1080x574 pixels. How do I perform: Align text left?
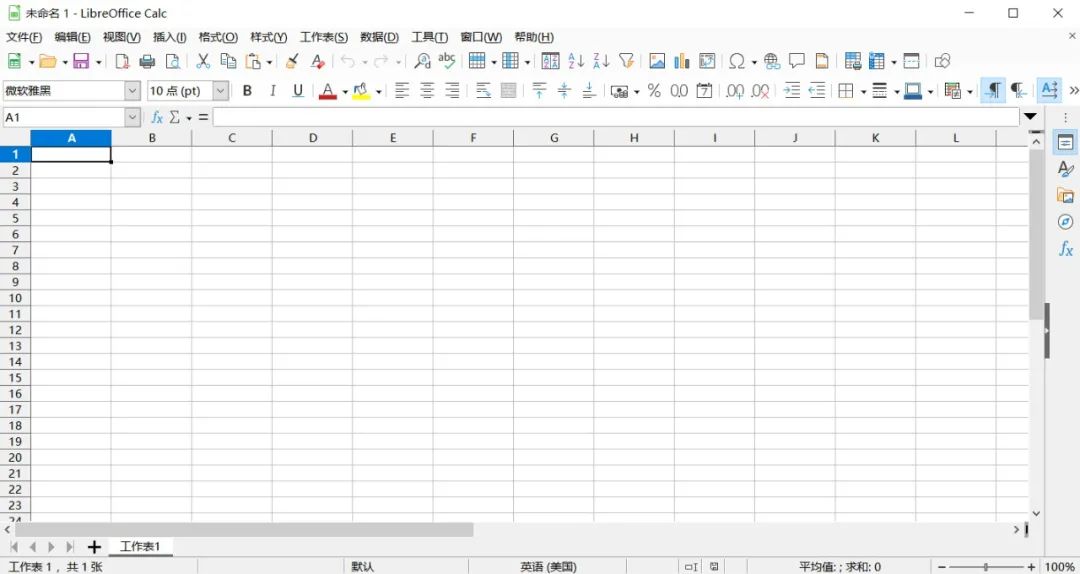coord(402,90)
